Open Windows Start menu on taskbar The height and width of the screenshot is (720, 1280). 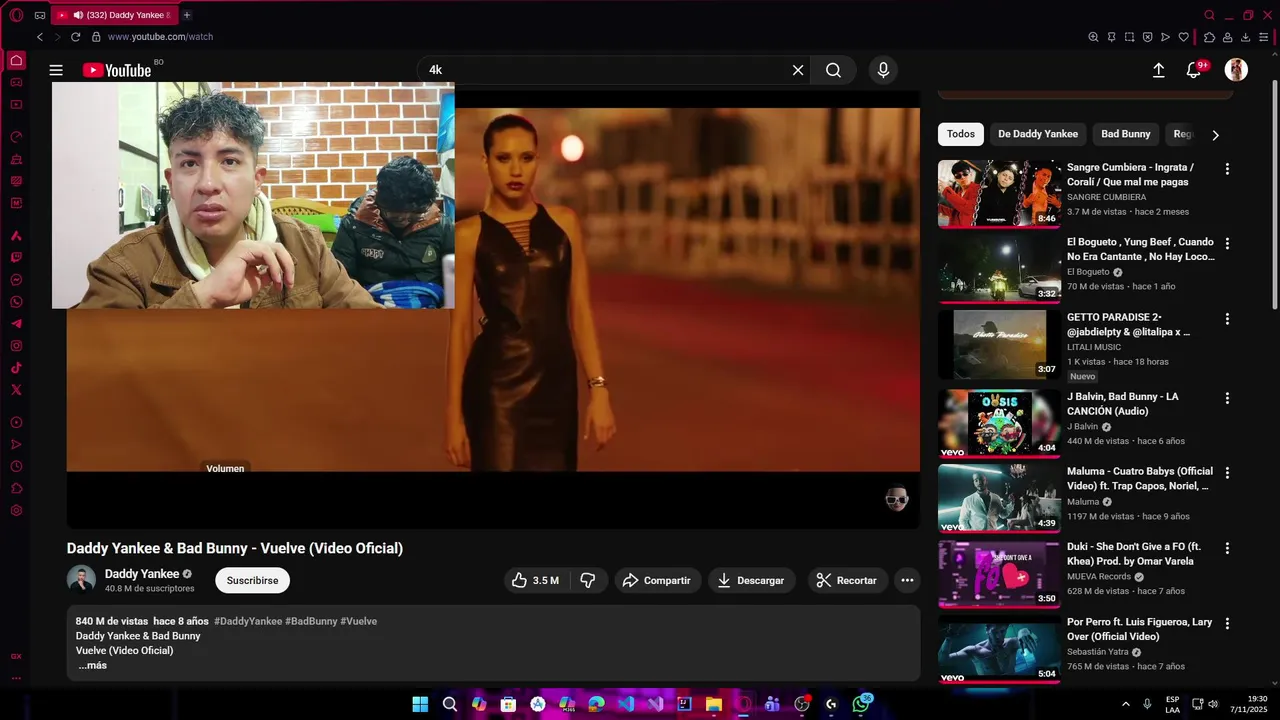tap(420, 704)
